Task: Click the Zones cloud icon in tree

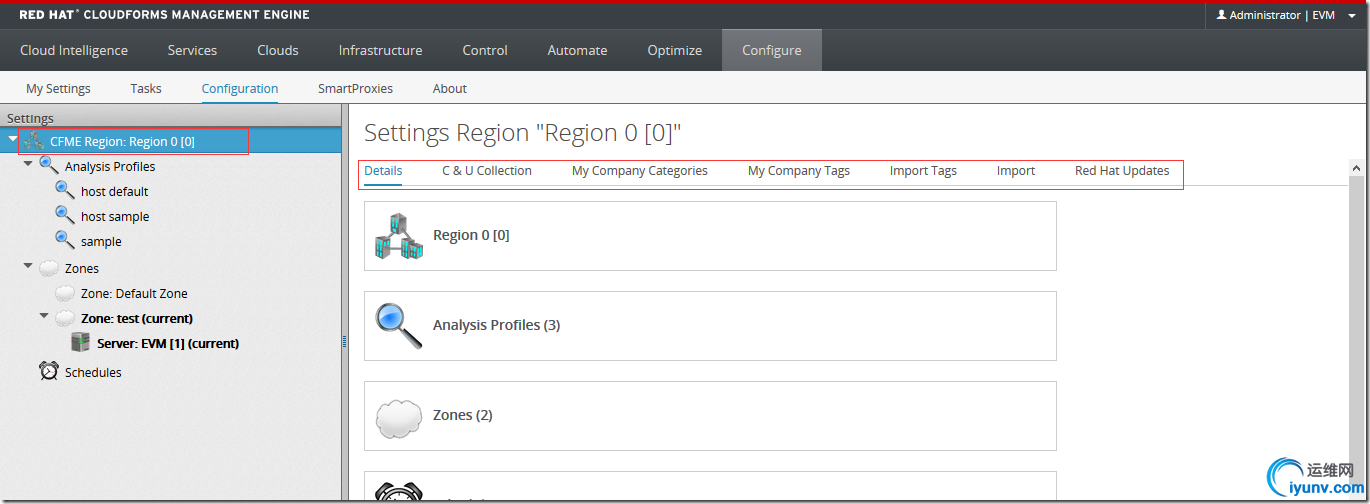Action: click(x=49, y=268)
